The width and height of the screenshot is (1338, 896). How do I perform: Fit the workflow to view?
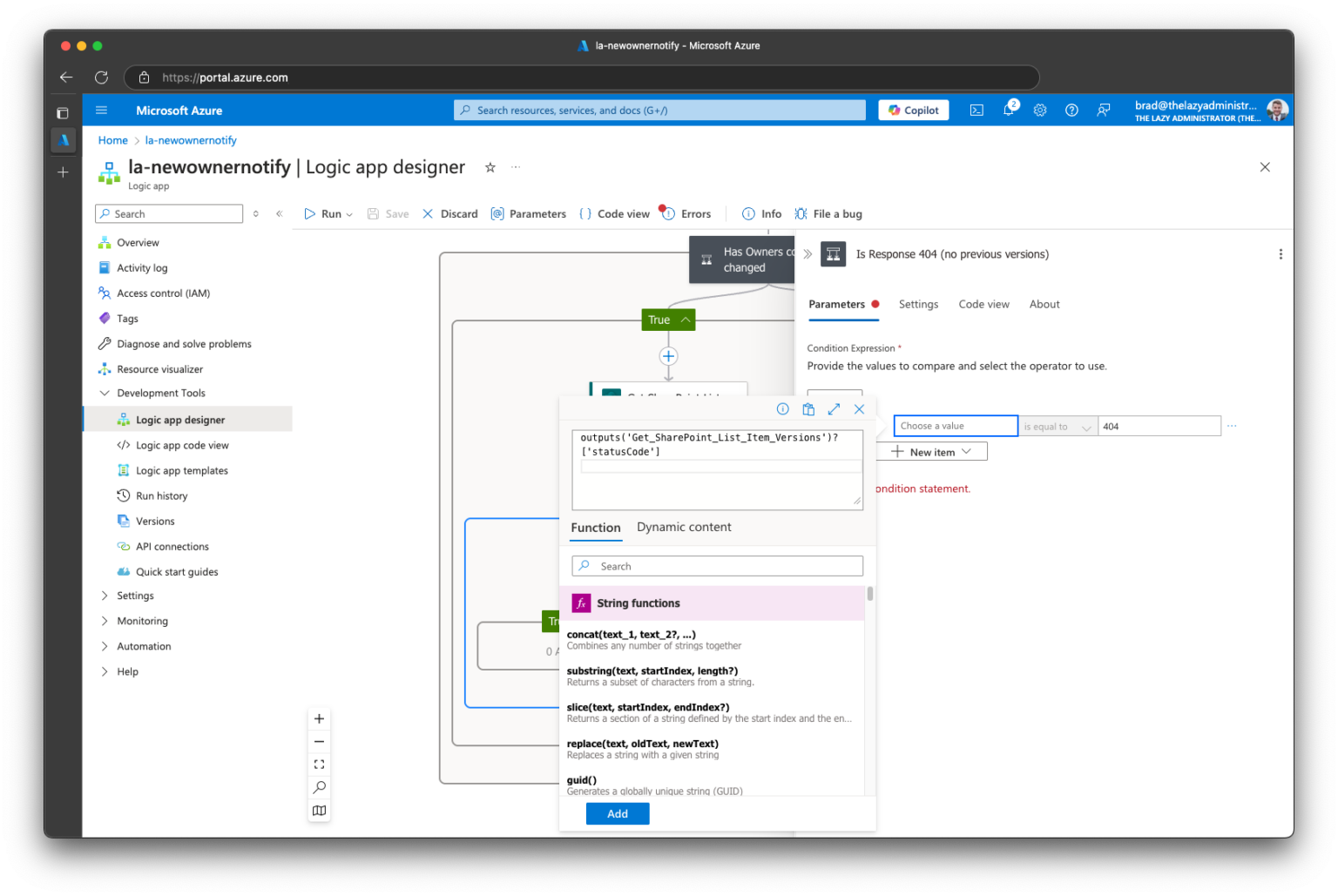point(320,765)
